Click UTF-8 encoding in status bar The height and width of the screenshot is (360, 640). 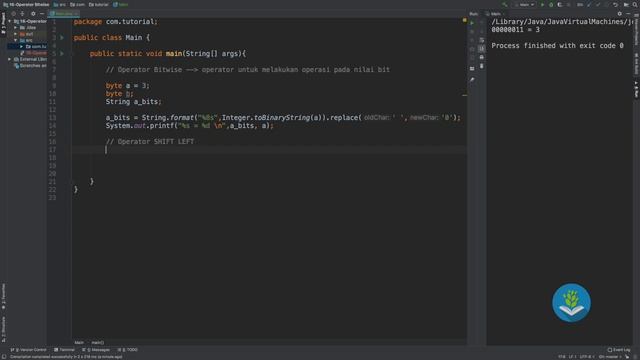(x=587, y=357)
